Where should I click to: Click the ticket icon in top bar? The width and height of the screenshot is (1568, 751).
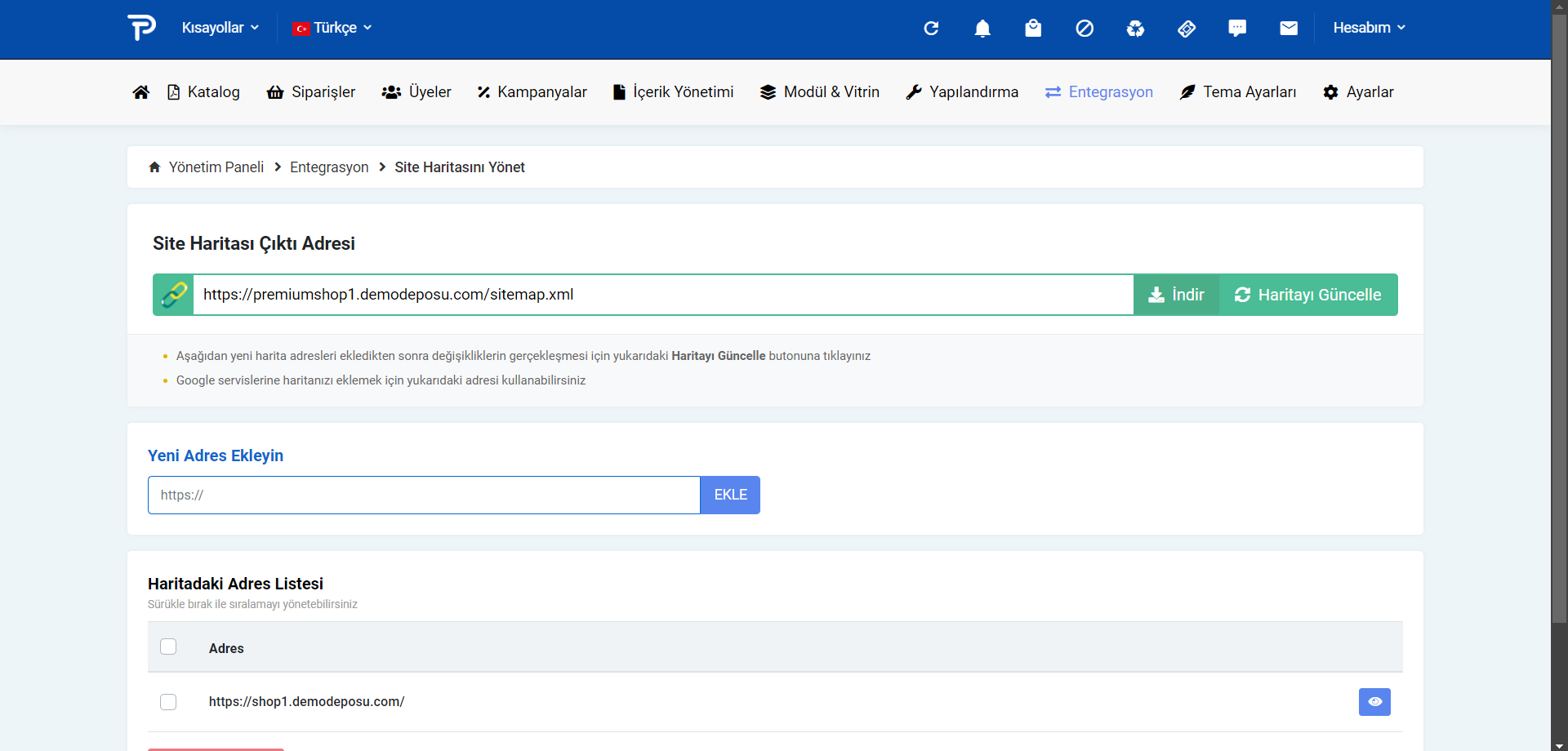tap(1187, 29)
